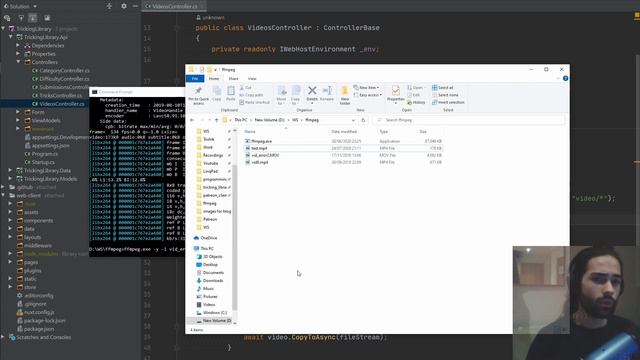The image size is (640, 360).
Task: Select the VideosController.cs editor tab
Action: pyautogui.click(x=174, y=6)
